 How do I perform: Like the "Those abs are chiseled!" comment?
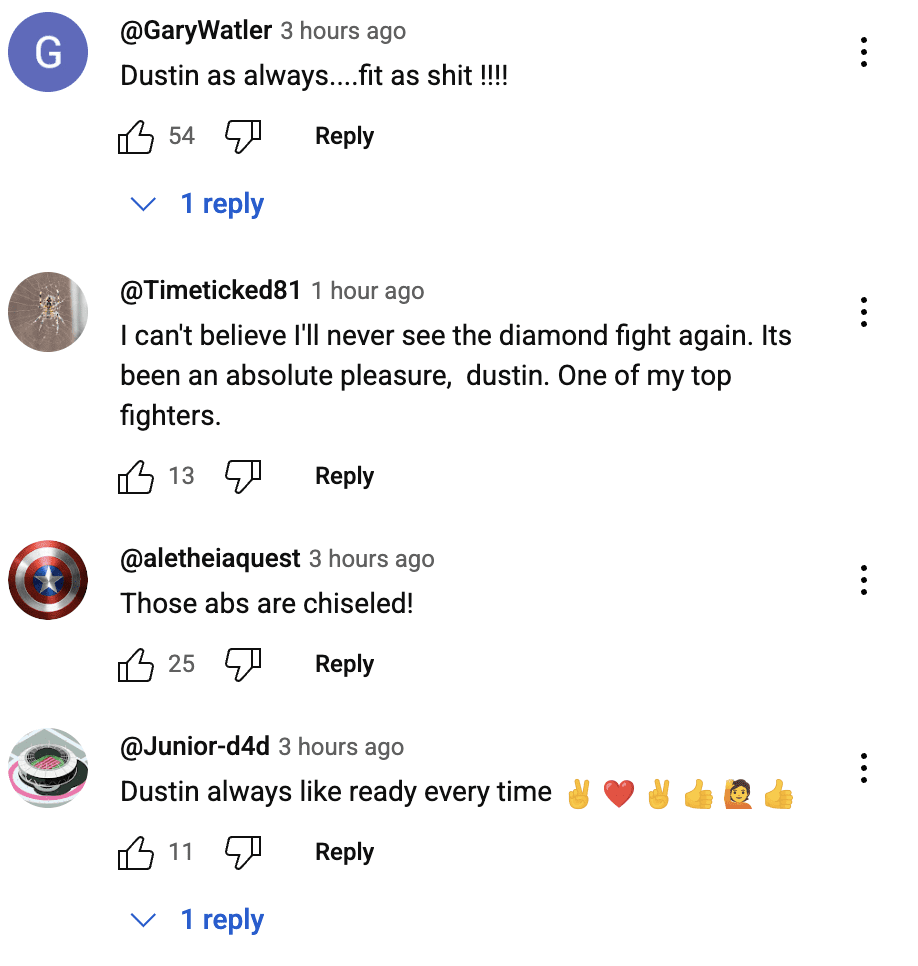pos(136,664)
